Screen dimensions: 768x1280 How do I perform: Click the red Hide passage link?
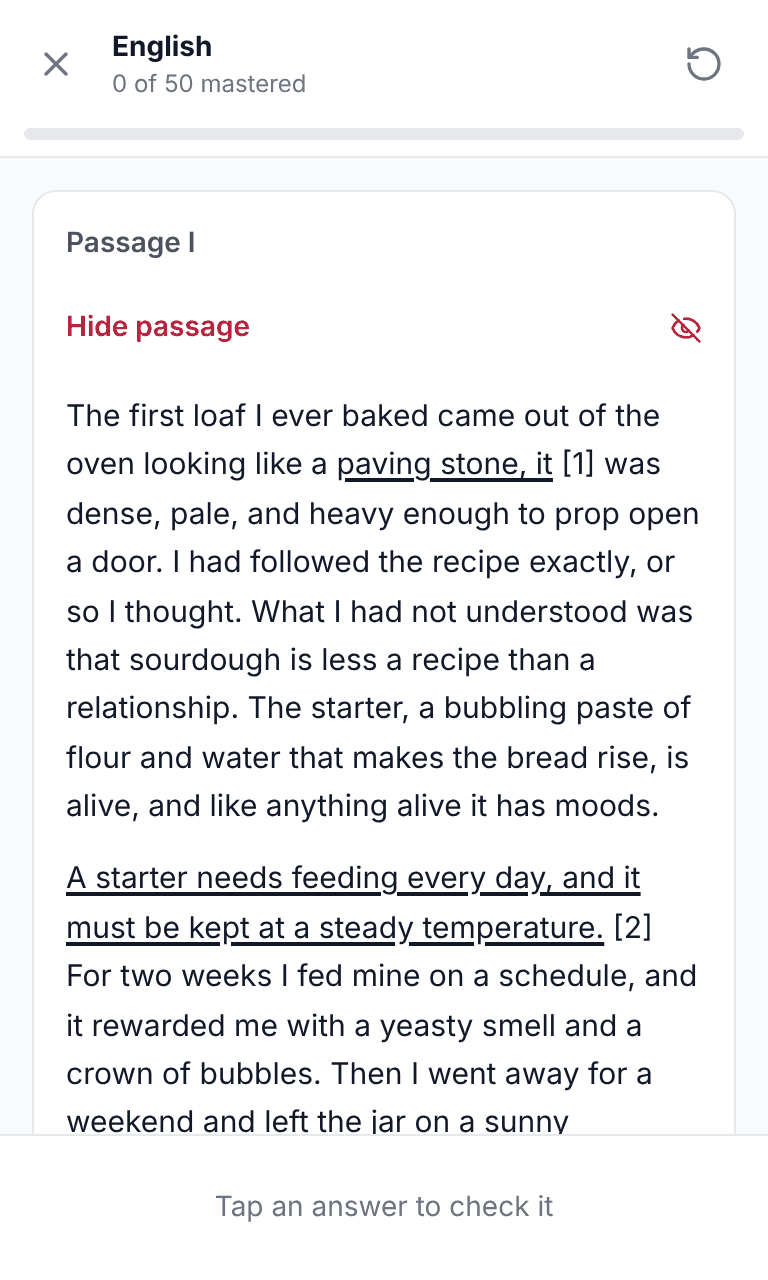pyautogui.click(x=158, y=327)
